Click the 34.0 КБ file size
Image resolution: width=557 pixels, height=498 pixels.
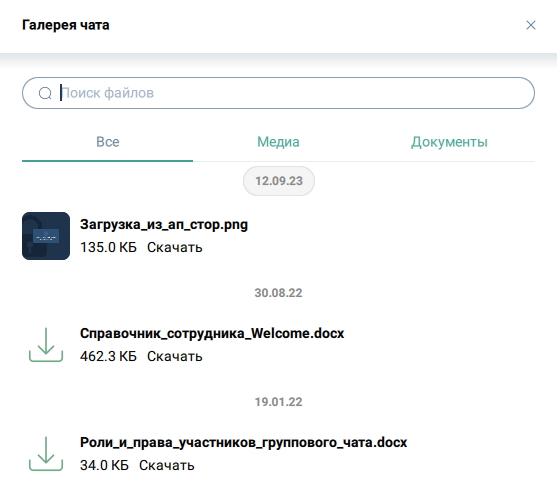(x=104, y=466)
